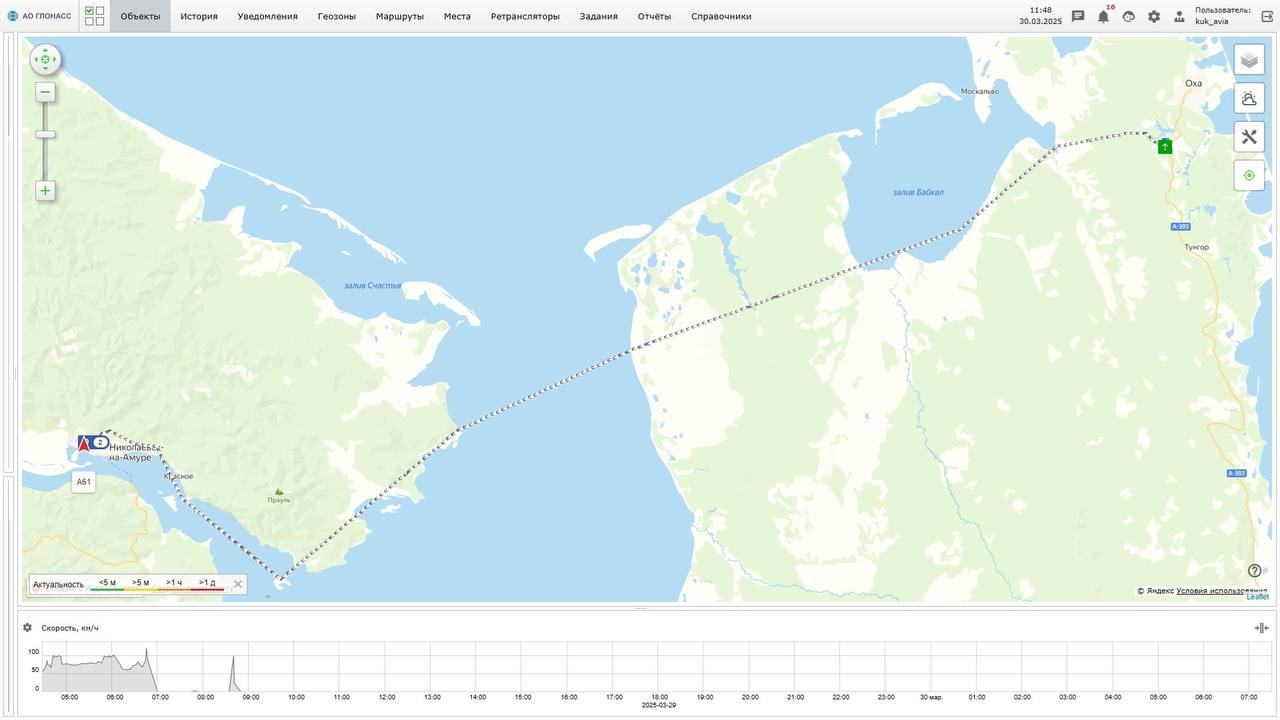The width and height of the screenshot is (1280, 720).
Task: Open the settings gear in top bar
Action: tap(1154, 17)
